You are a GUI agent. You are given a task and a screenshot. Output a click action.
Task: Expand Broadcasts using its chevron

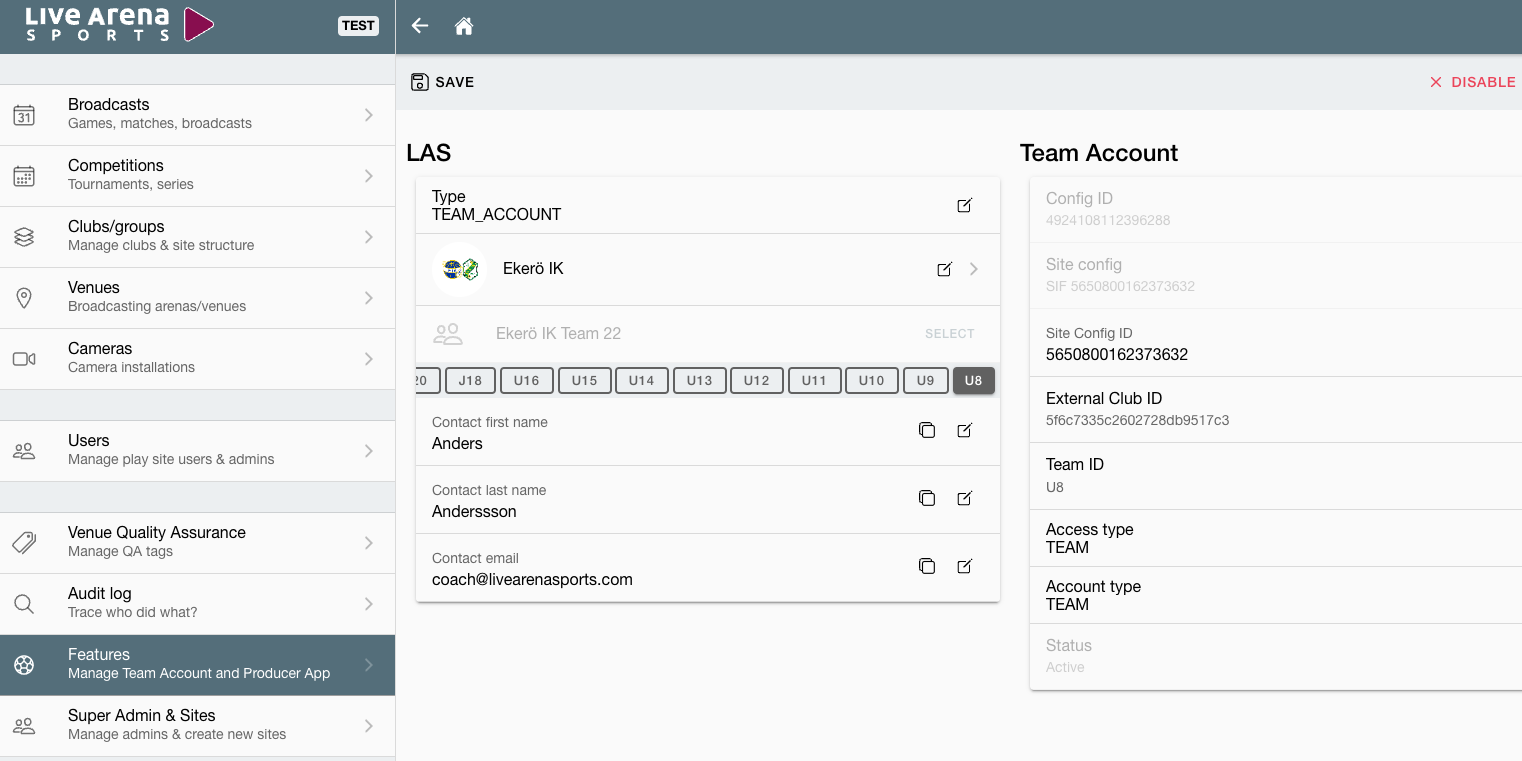pyautogui.click(x=369, y=115)
